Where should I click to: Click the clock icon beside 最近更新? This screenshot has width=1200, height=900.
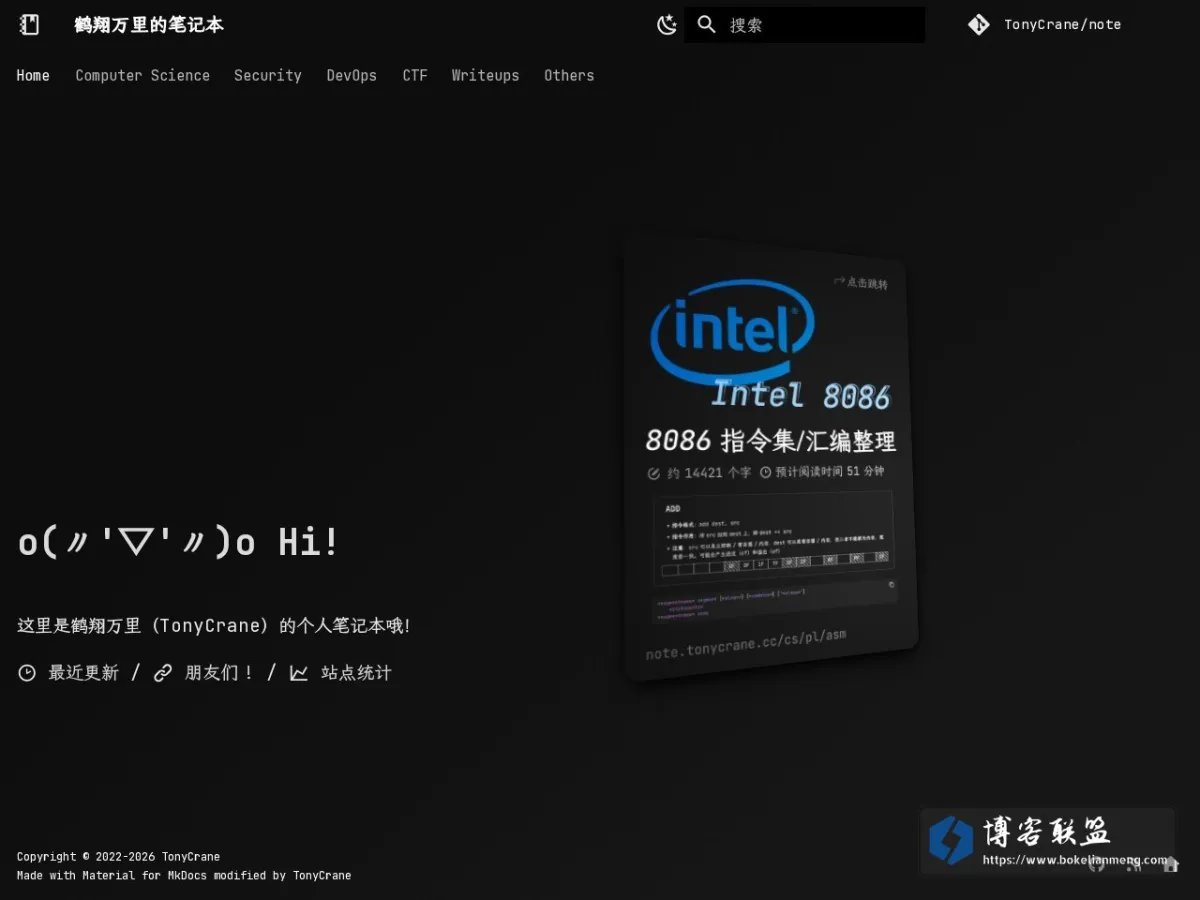pos(27,673)
